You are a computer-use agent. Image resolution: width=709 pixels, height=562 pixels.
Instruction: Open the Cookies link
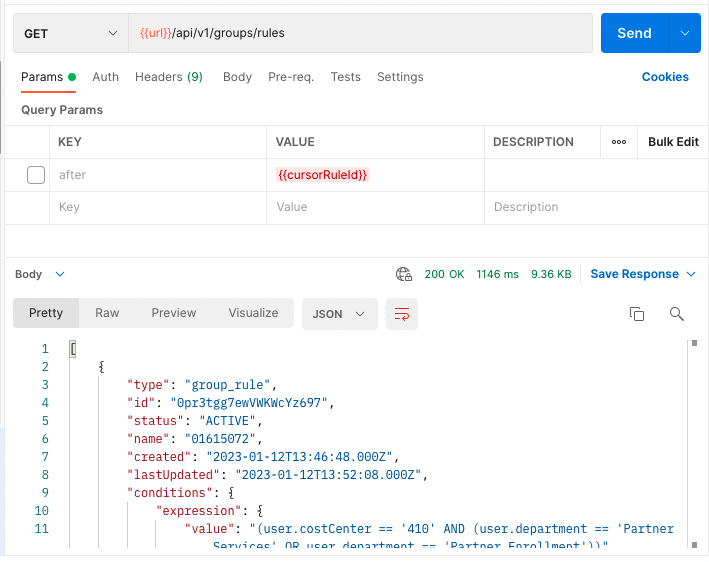click(x=664, y=77)
